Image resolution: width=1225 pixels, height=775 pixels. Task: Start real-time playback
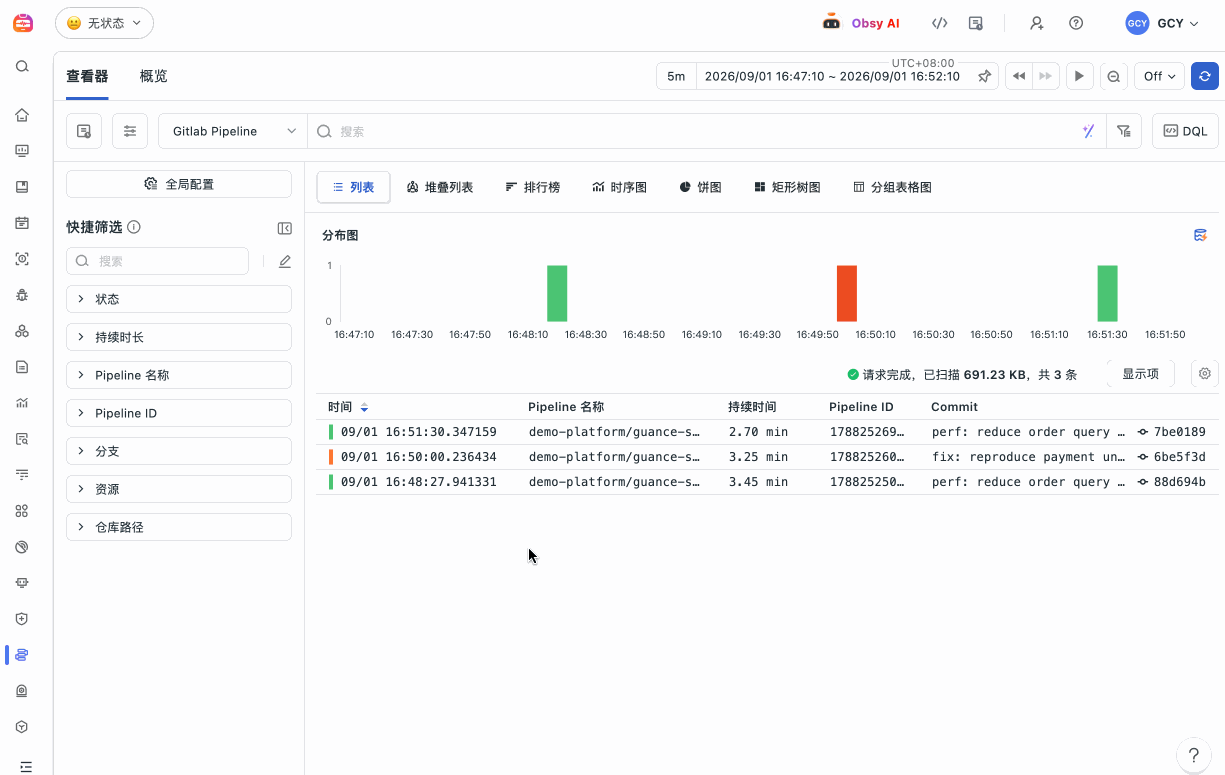coord(1079,76)
